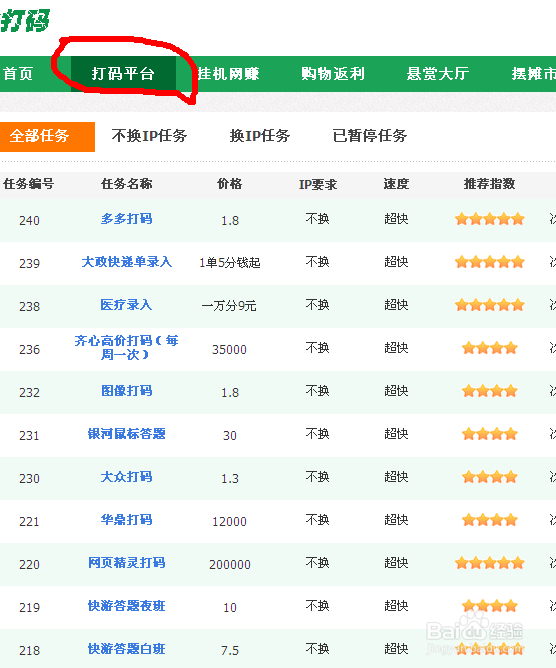The image size is (556, 668).
Task: Click the 任务编号 column header
Action: [x=29, y=184]
